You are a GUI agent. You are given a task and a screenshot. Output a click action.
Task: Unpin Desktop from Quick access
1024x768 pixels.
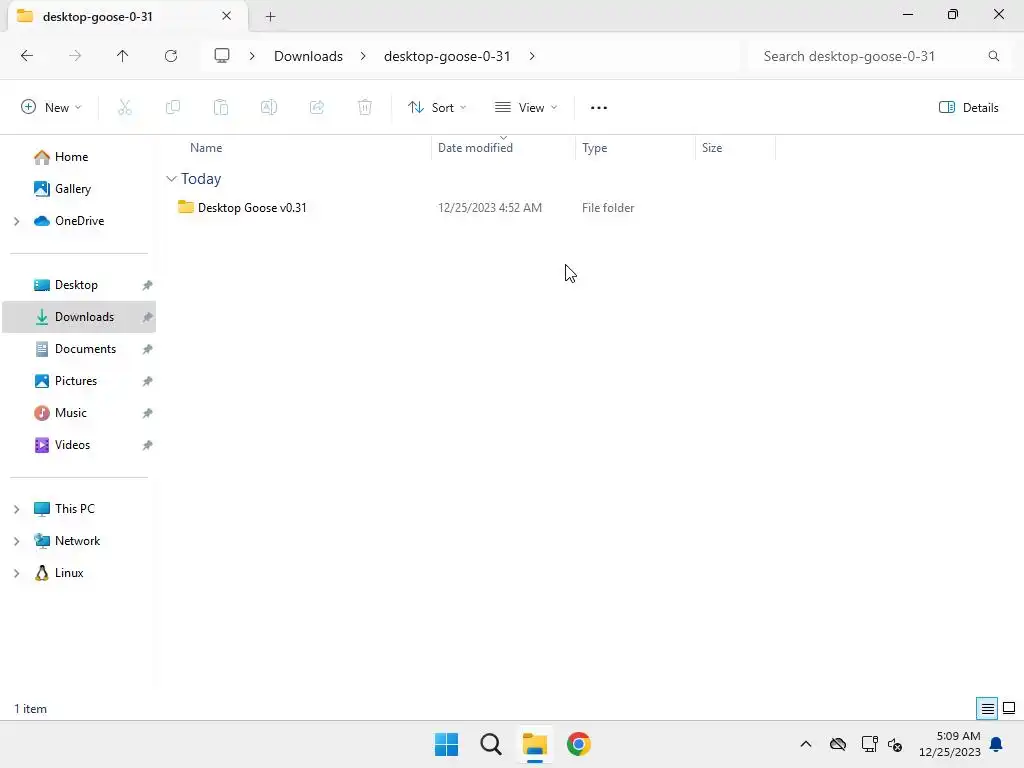point(148,285)
